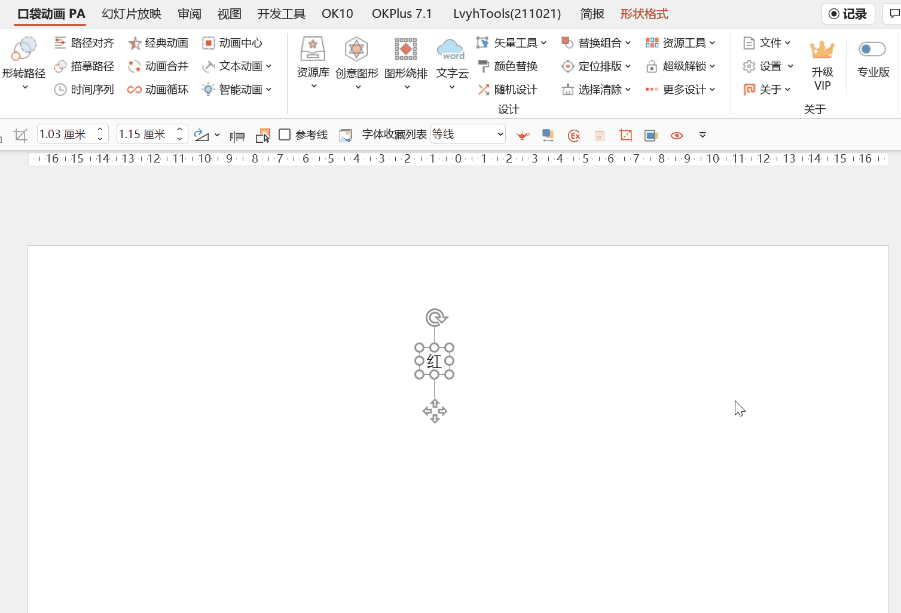
Task: Click the align objects icon
Action: (x=237, y=136)
